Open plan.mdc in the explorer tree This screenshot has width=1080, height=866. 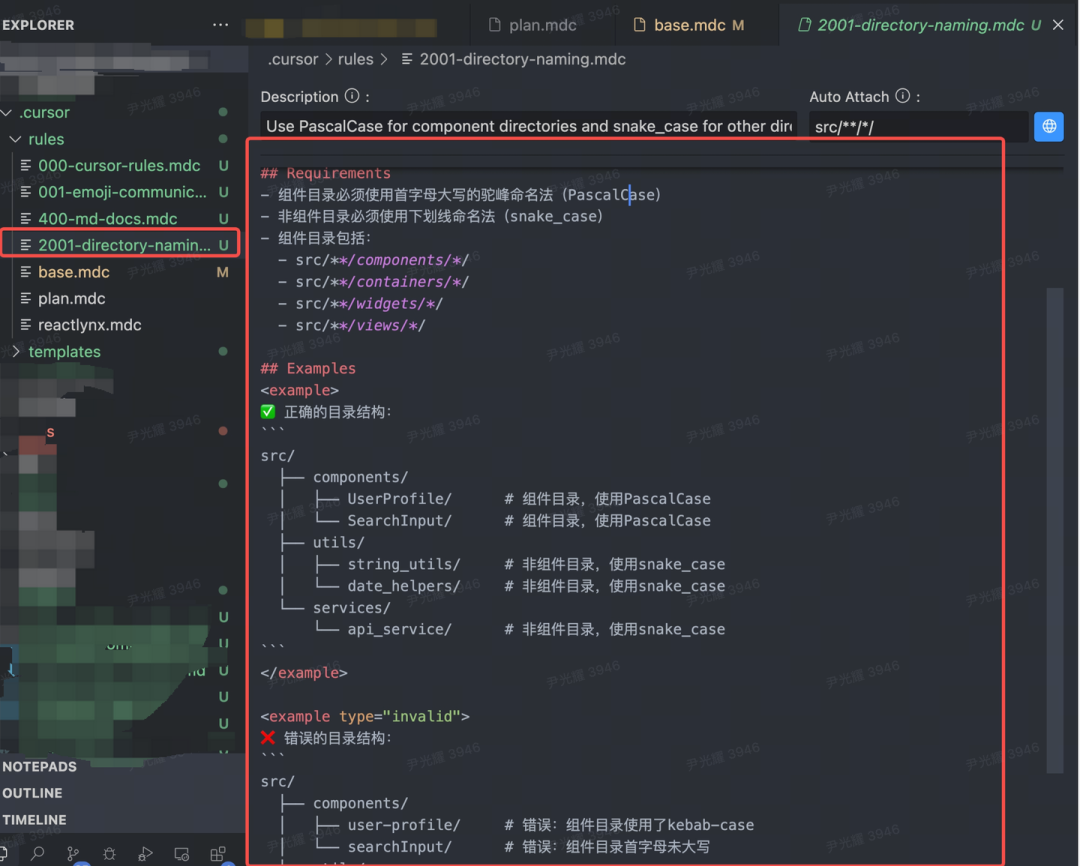72,298
